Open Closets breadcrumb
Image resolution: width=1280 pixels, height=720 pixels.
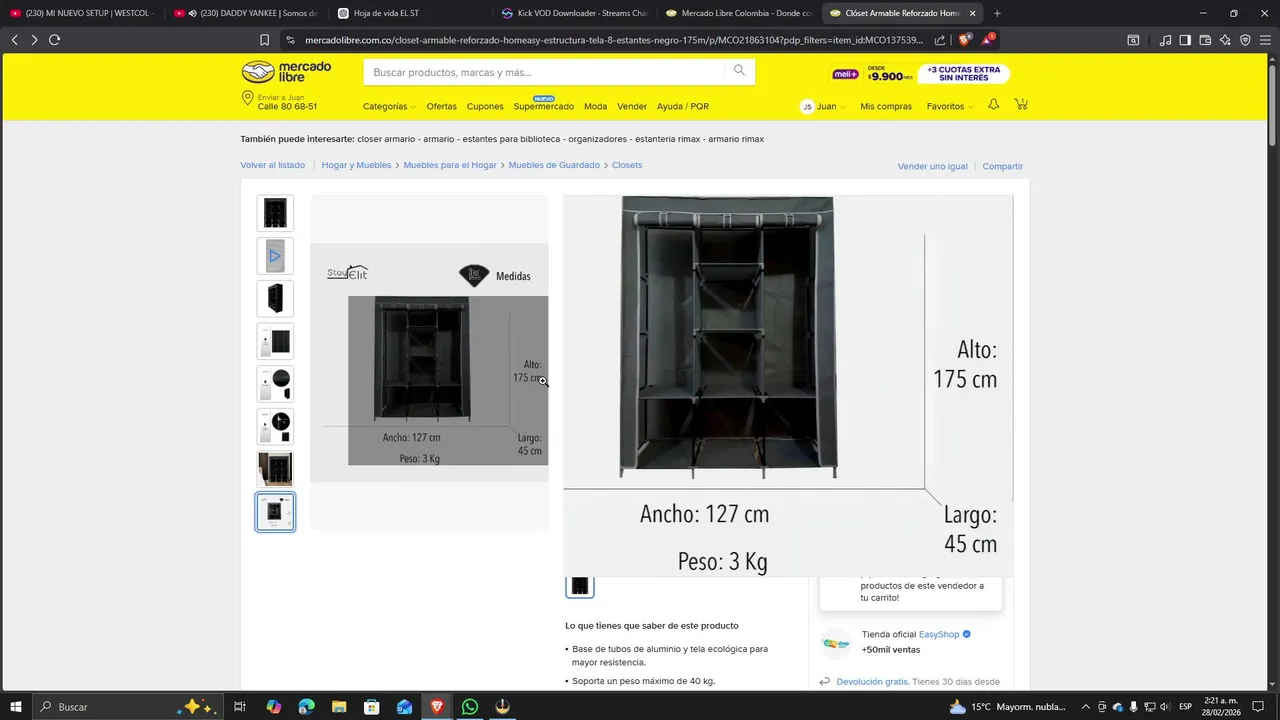[627, 165]
